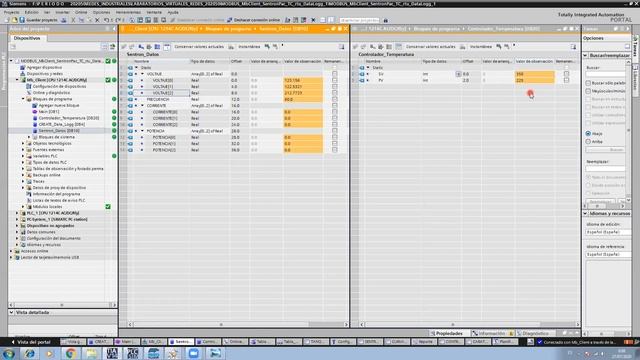Click Vista del portal button
Image resolution: width=640 pixels, height=360 pixels.
pos(31,342)
